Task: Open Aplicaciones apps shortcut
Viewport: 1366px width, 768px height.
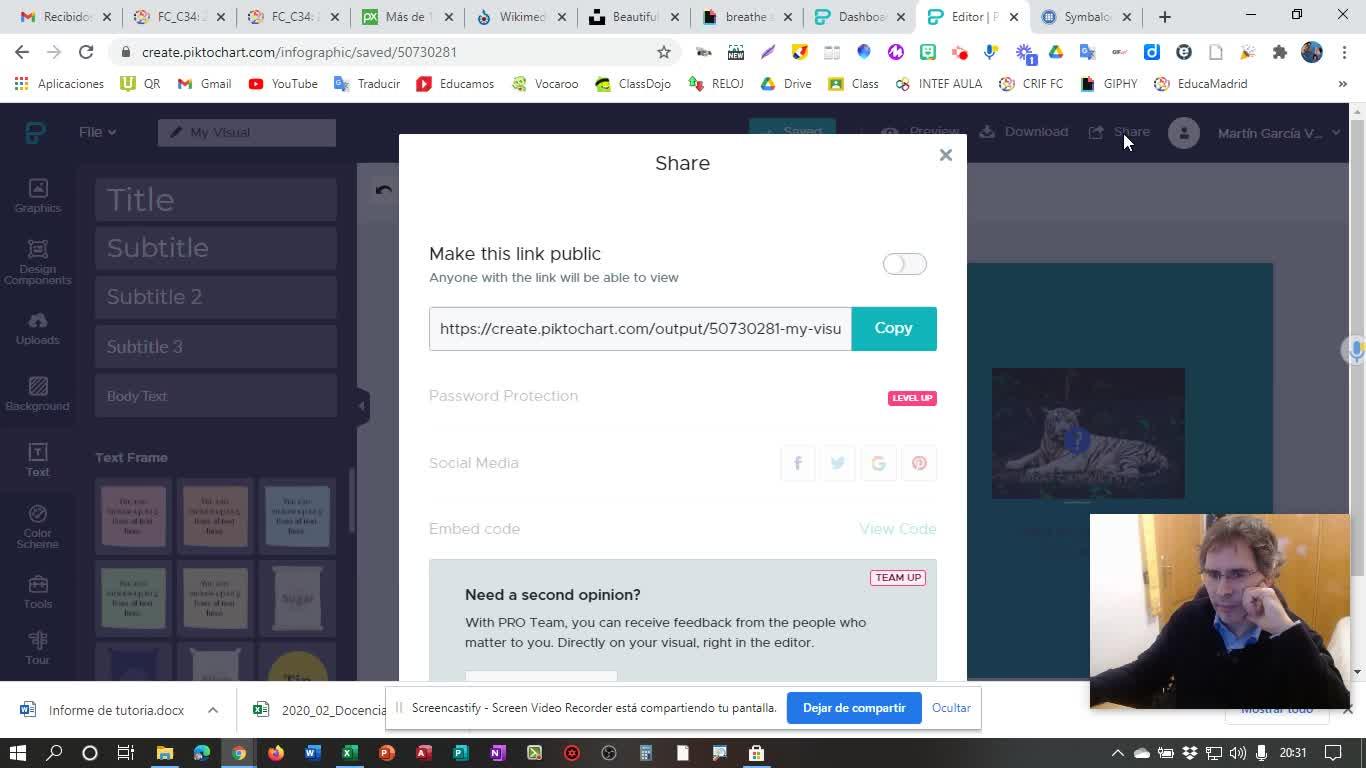Action: (x=59, y=84)
